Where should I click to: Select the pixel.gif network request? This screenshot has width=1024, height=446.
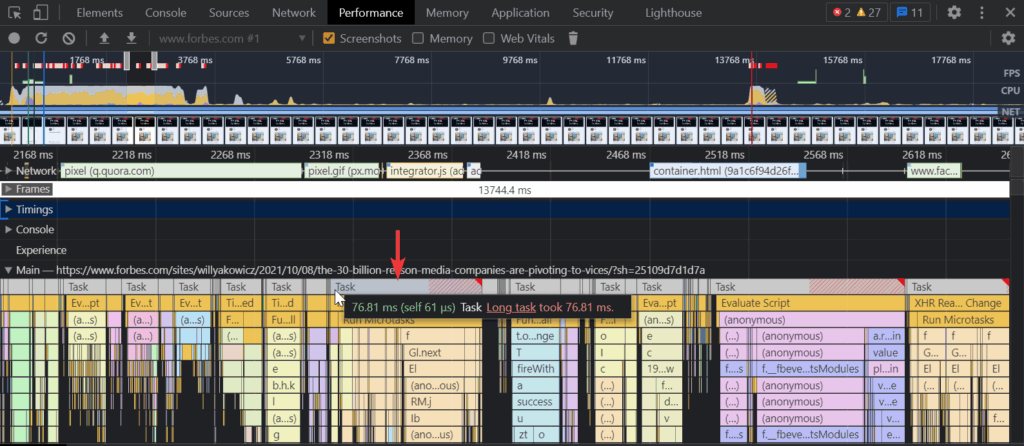[x=343, y=171]
